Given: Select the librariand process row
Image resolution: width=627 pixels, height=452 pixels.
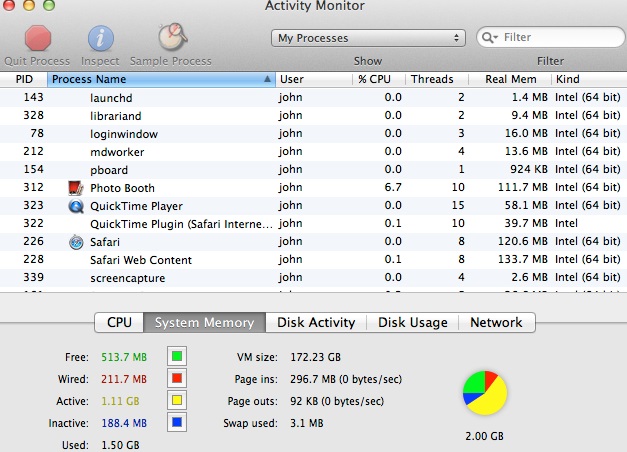Looking at the screenshot, I should pyautogui.click(x=314, y=116).
